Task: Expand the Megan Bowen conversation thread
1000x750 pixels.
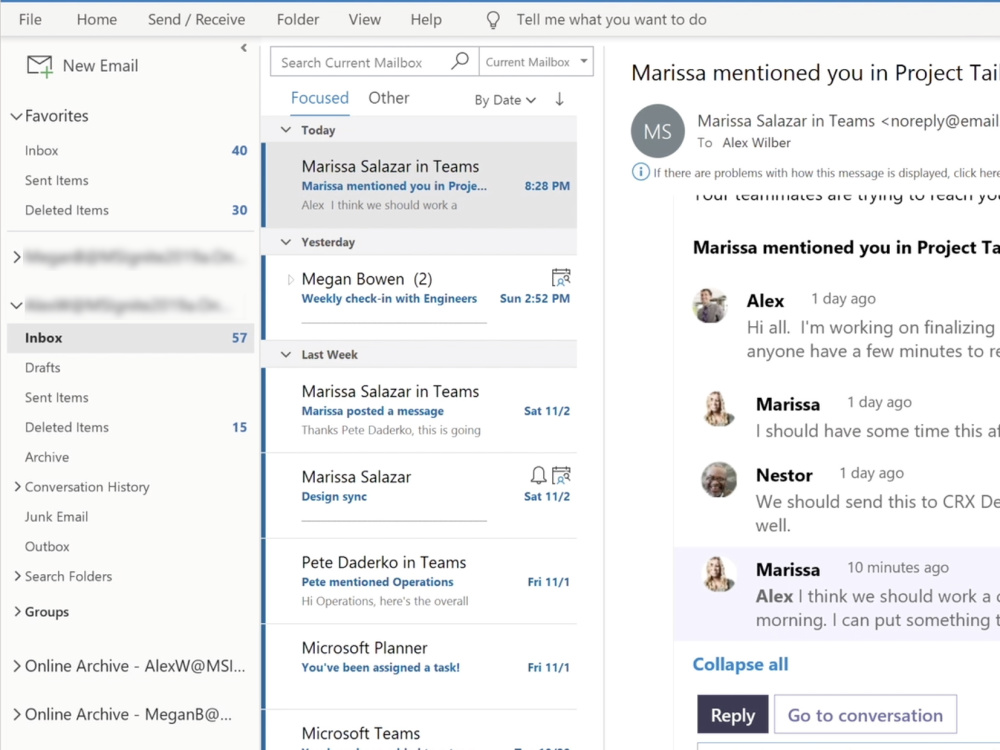Action: tap(290, 279)
